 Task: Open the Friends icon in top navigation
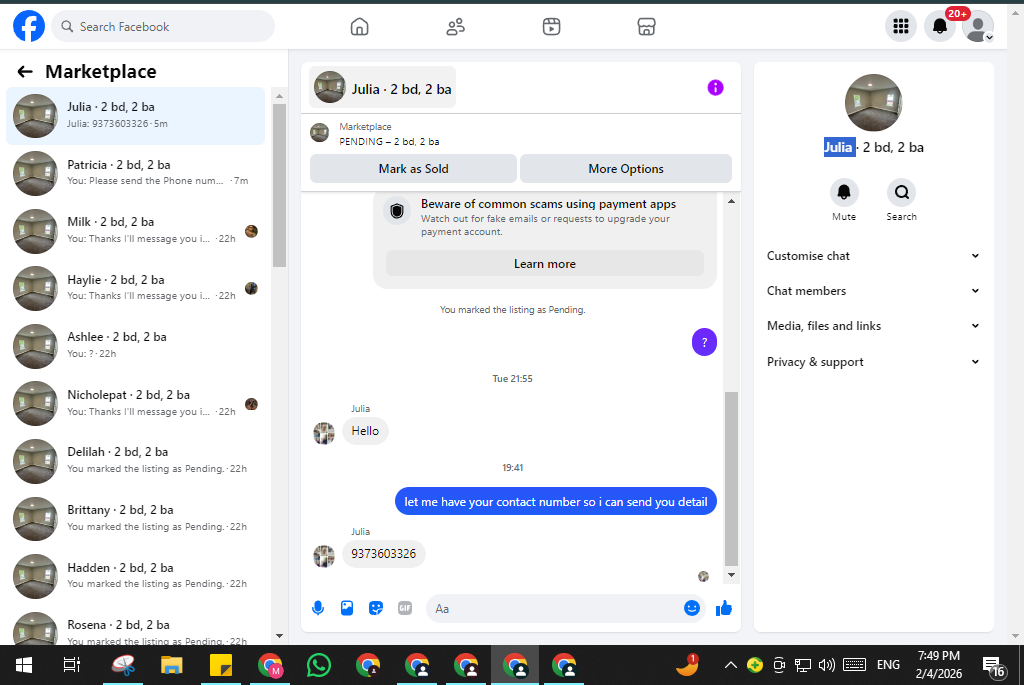click(x=455, y=27)
